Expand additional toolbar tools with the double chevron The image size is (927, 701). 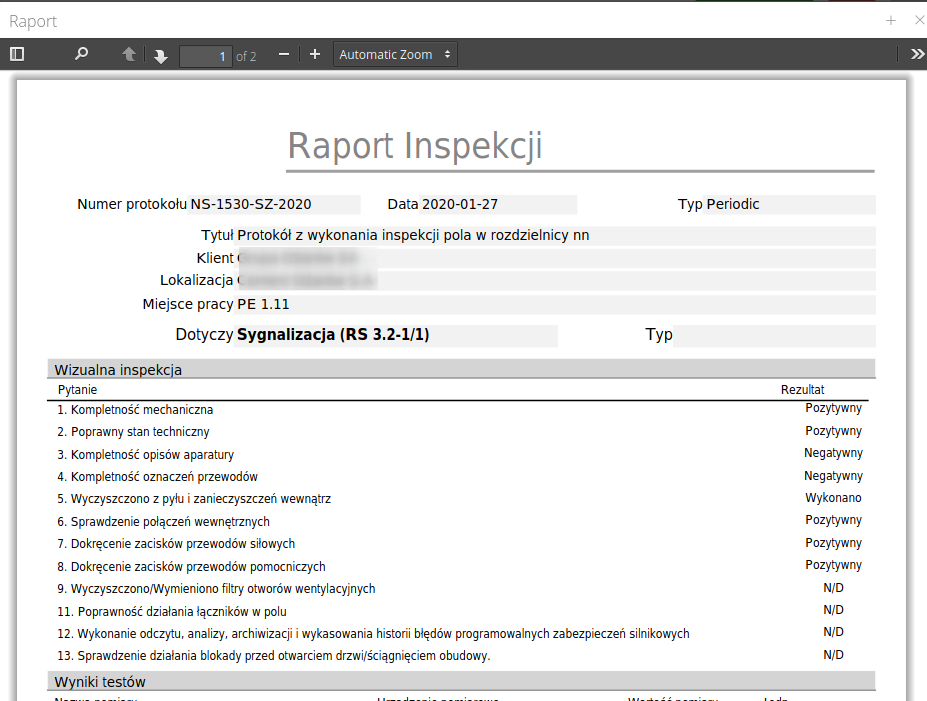(917, 54)
